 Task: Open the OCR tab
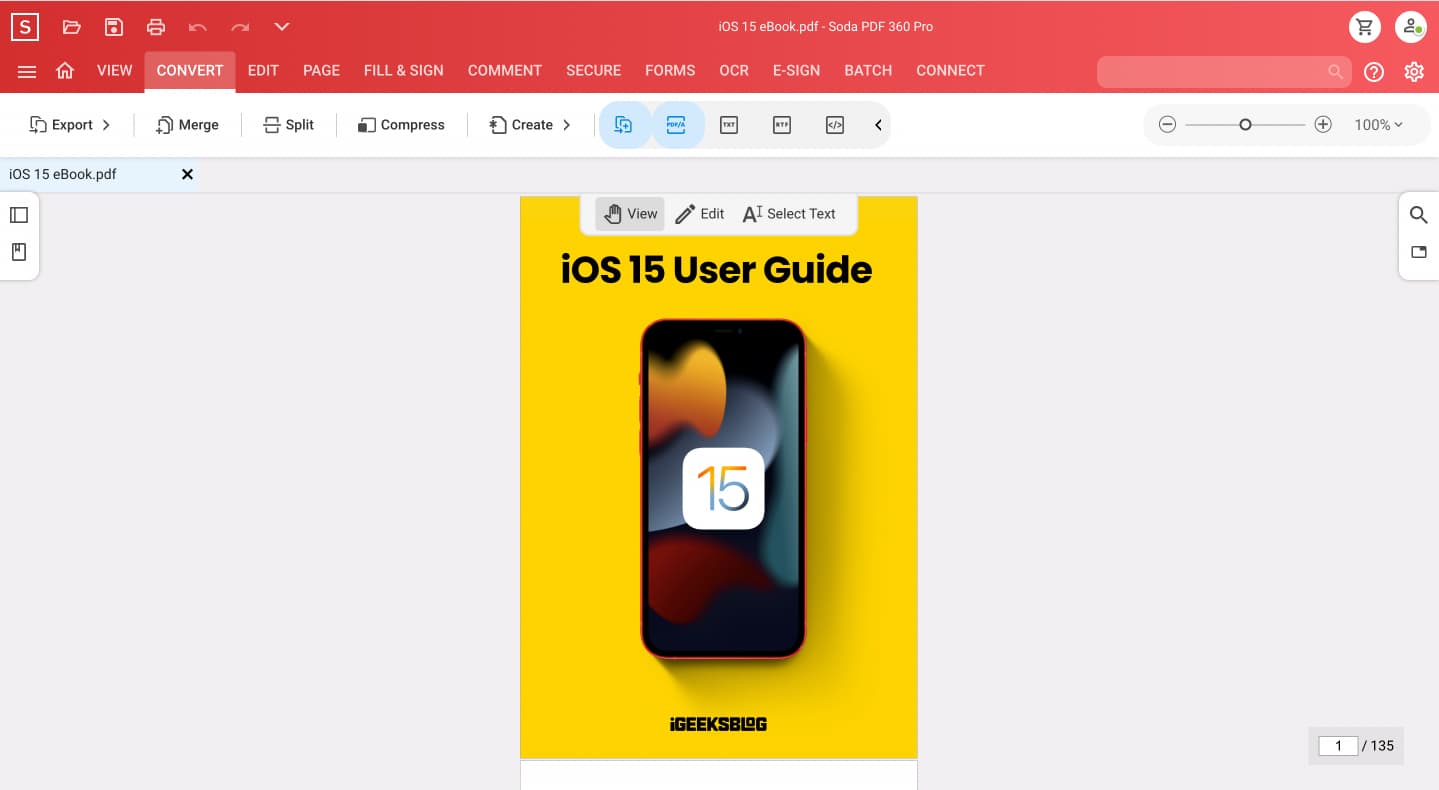coord(734,71)
